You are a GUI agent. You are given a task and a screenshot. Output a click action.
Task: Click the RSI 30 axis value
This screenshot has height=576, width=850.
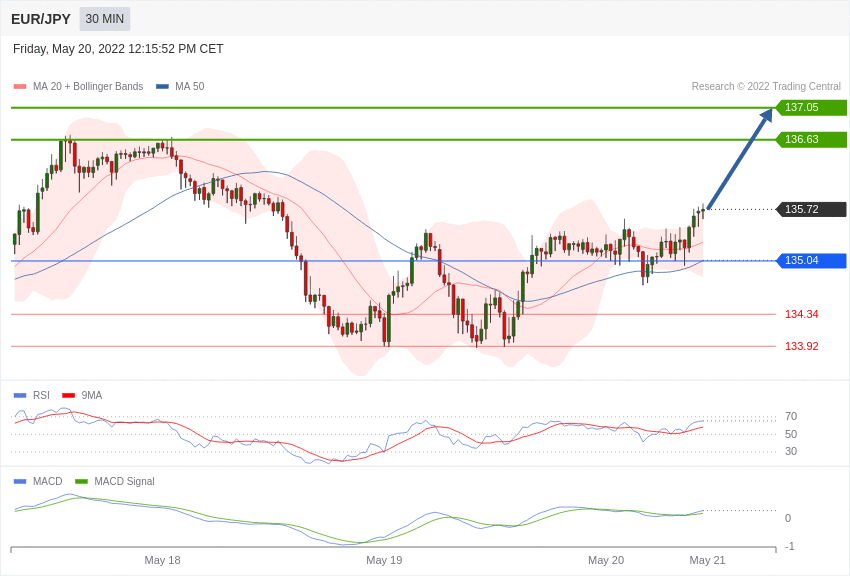[x=791, y=451]
